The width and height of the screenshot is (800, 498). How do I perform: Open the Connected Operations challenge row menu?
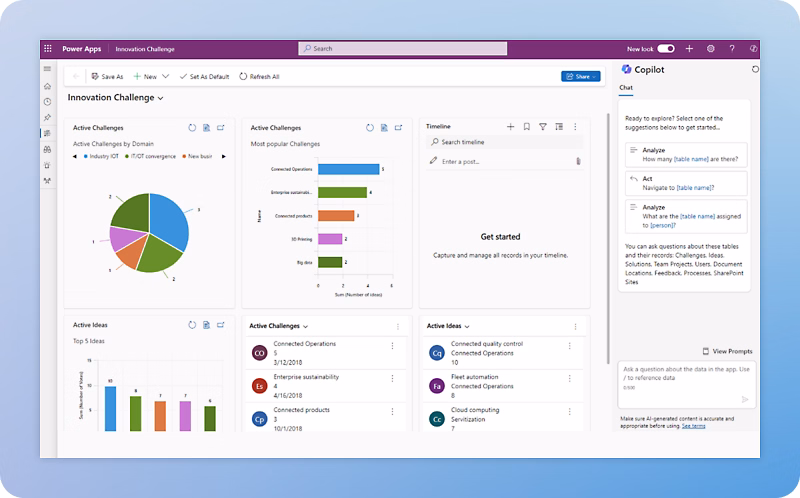pos(392,346)
